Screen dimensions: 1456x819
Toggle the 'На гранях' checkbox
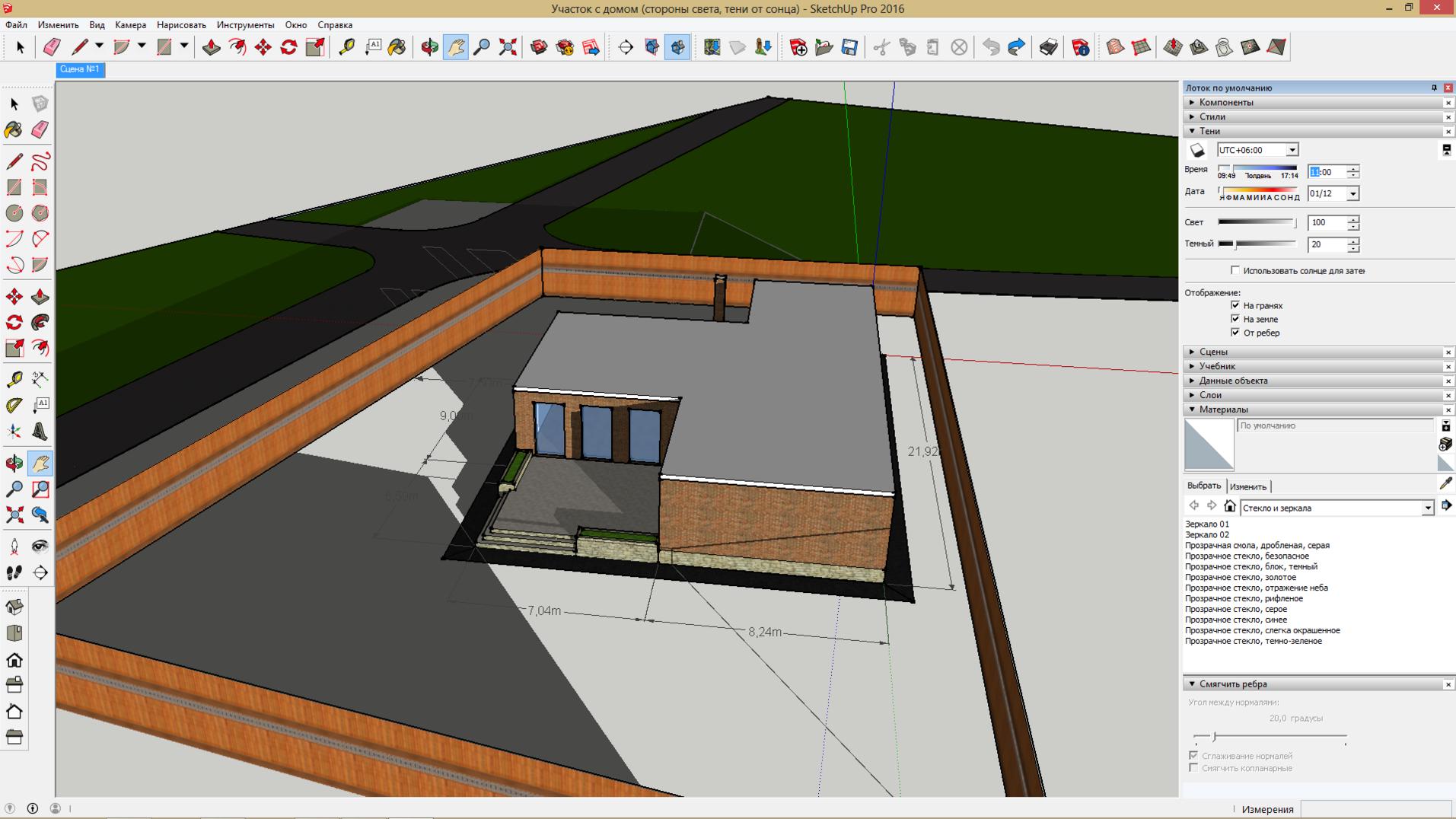click(x=1235, y=305)
